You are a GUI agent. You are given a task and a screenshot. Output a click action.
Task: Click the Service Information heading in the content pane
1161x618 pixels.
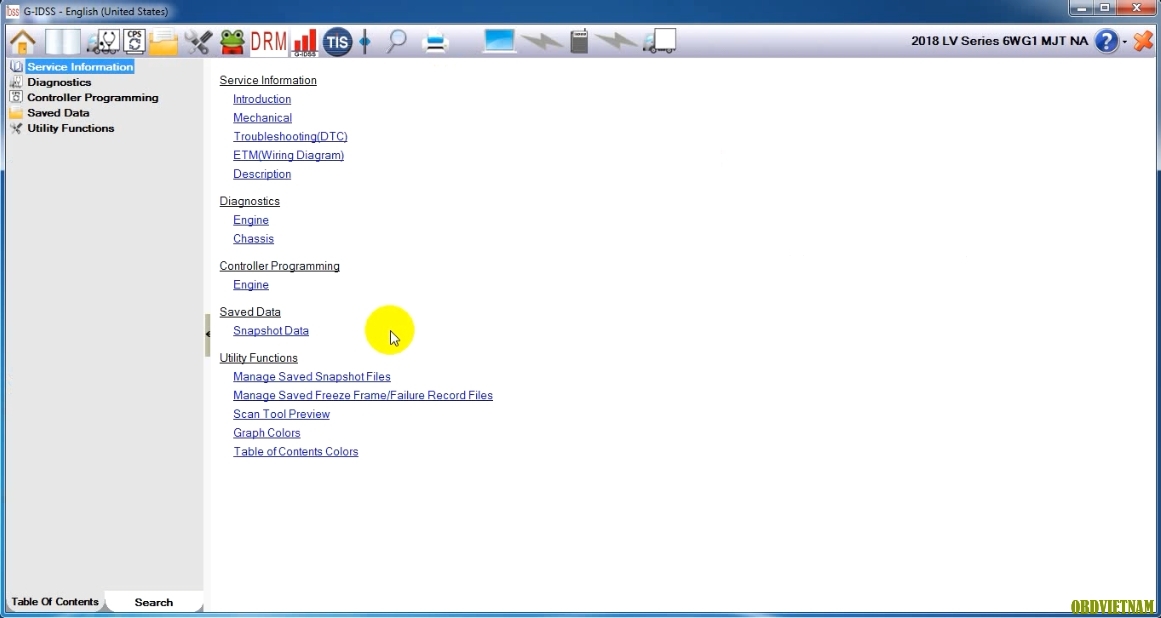(x=268, y=80)
